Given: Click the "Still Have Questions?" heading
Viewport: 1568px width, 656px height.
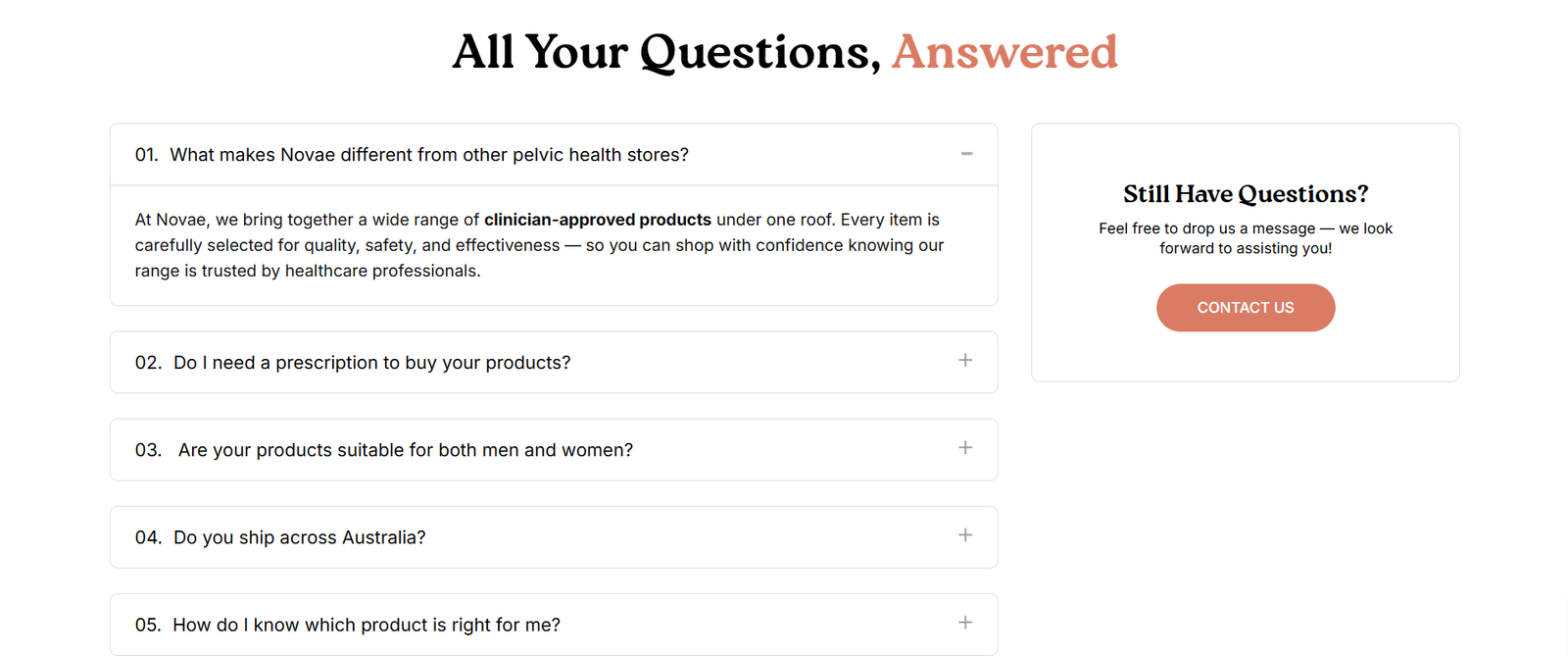Looking at the screenshot, I should pyautogui.click(x=1245, y=194).
